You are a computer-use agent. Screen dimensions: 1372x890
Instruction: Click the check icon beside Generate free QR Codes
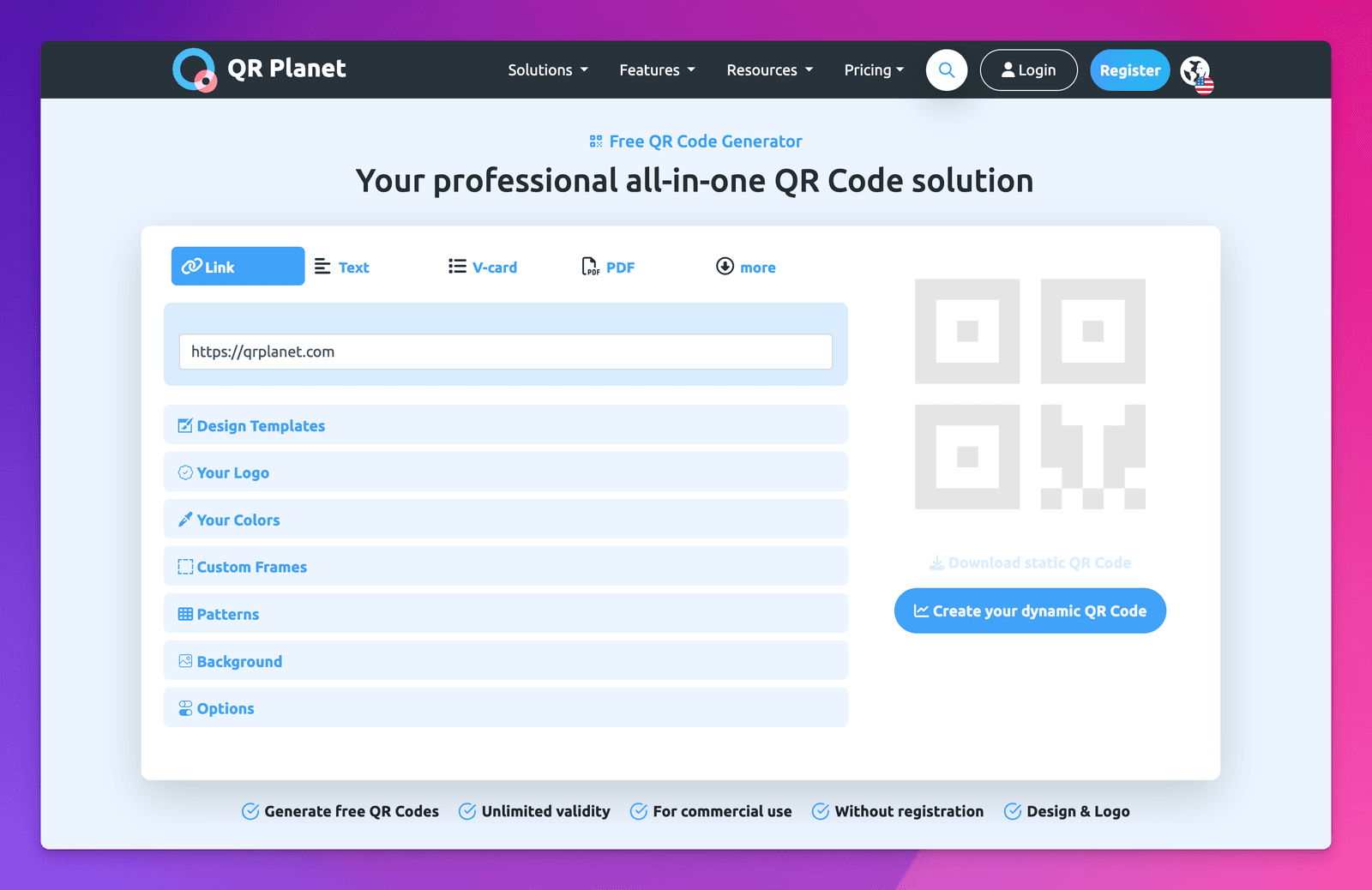pyautogui.click(x=250, y=811)
